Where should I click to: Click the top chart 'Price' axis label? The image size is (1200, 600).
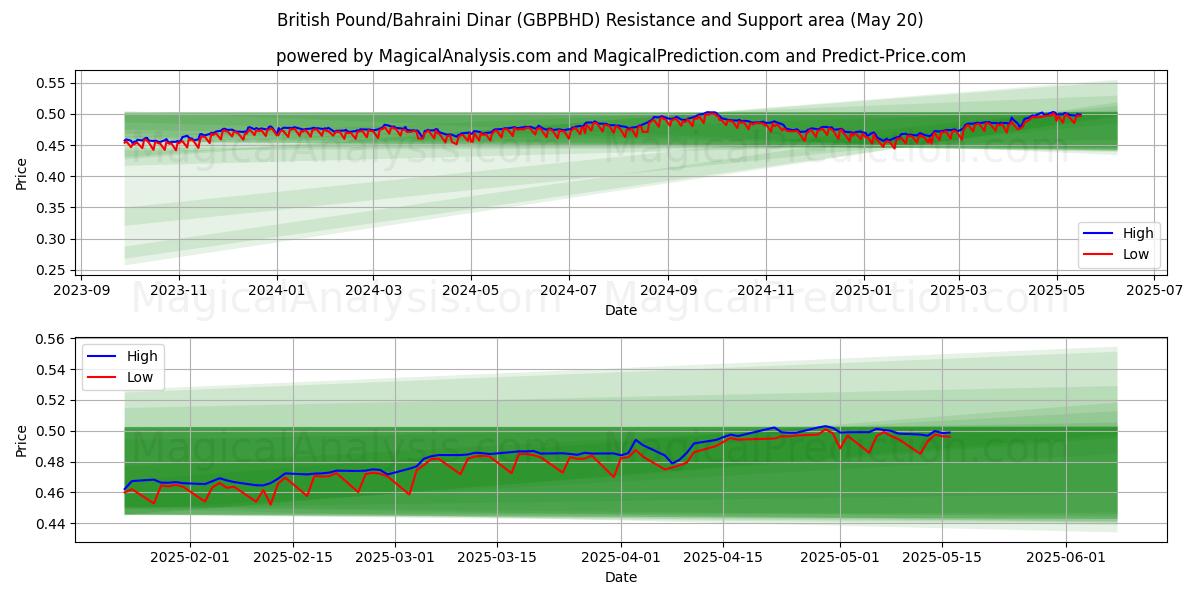[x=22, y=173]
